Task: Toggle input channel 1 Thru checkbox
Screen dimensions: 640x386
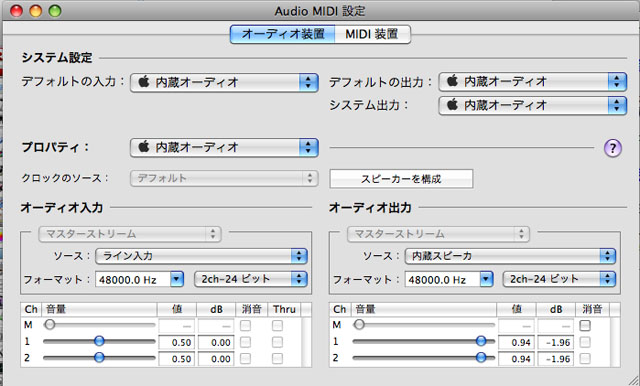Action: pos(278,342)
